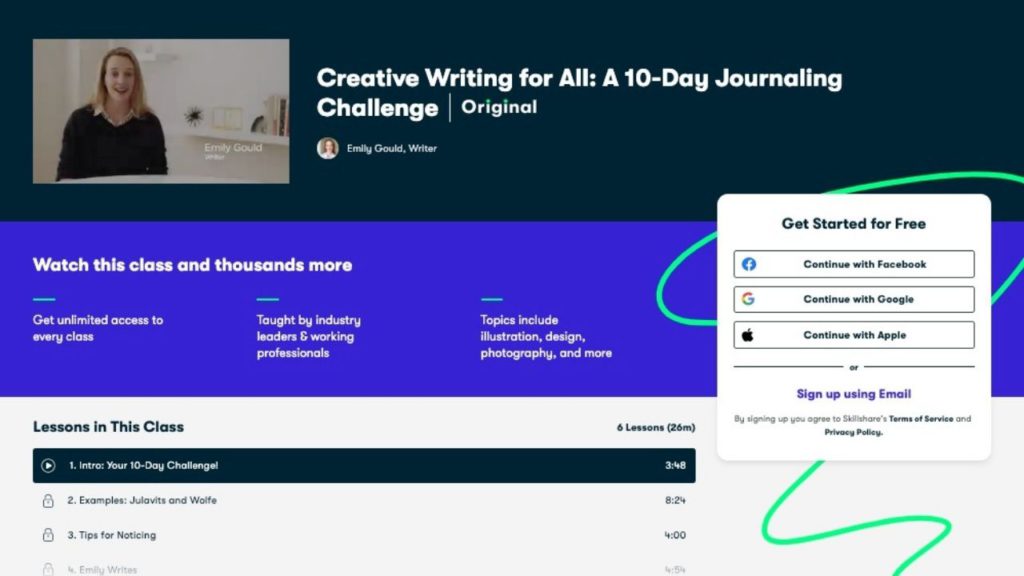The height and width of the screenshot is (576, 1024).
Task: Click the Lessons in This Class heading
Action: tap(108, 426)
